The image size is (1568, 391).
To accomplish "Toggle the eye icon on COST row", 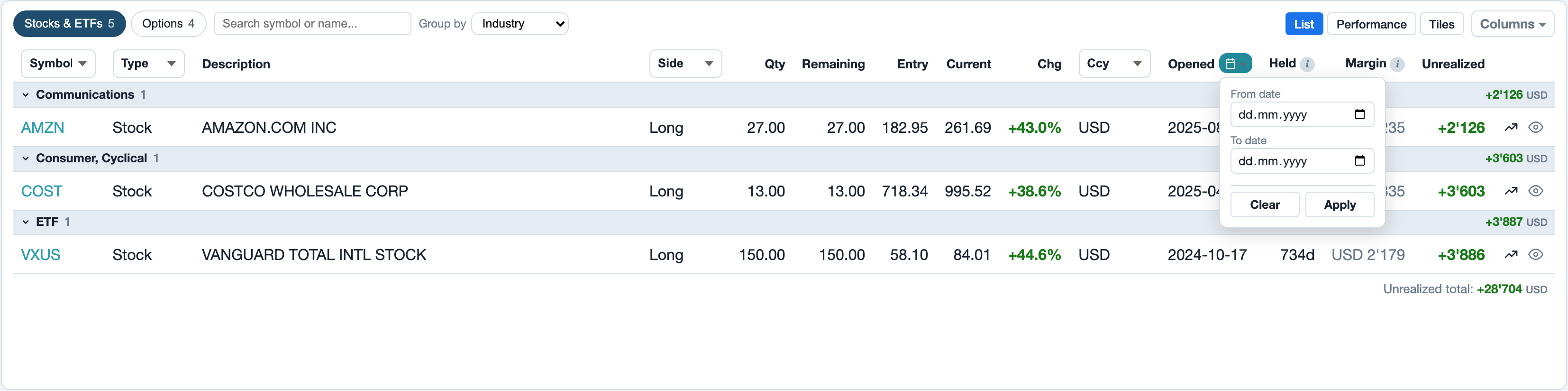I will pyautogui.click(x=1536, y=191).
